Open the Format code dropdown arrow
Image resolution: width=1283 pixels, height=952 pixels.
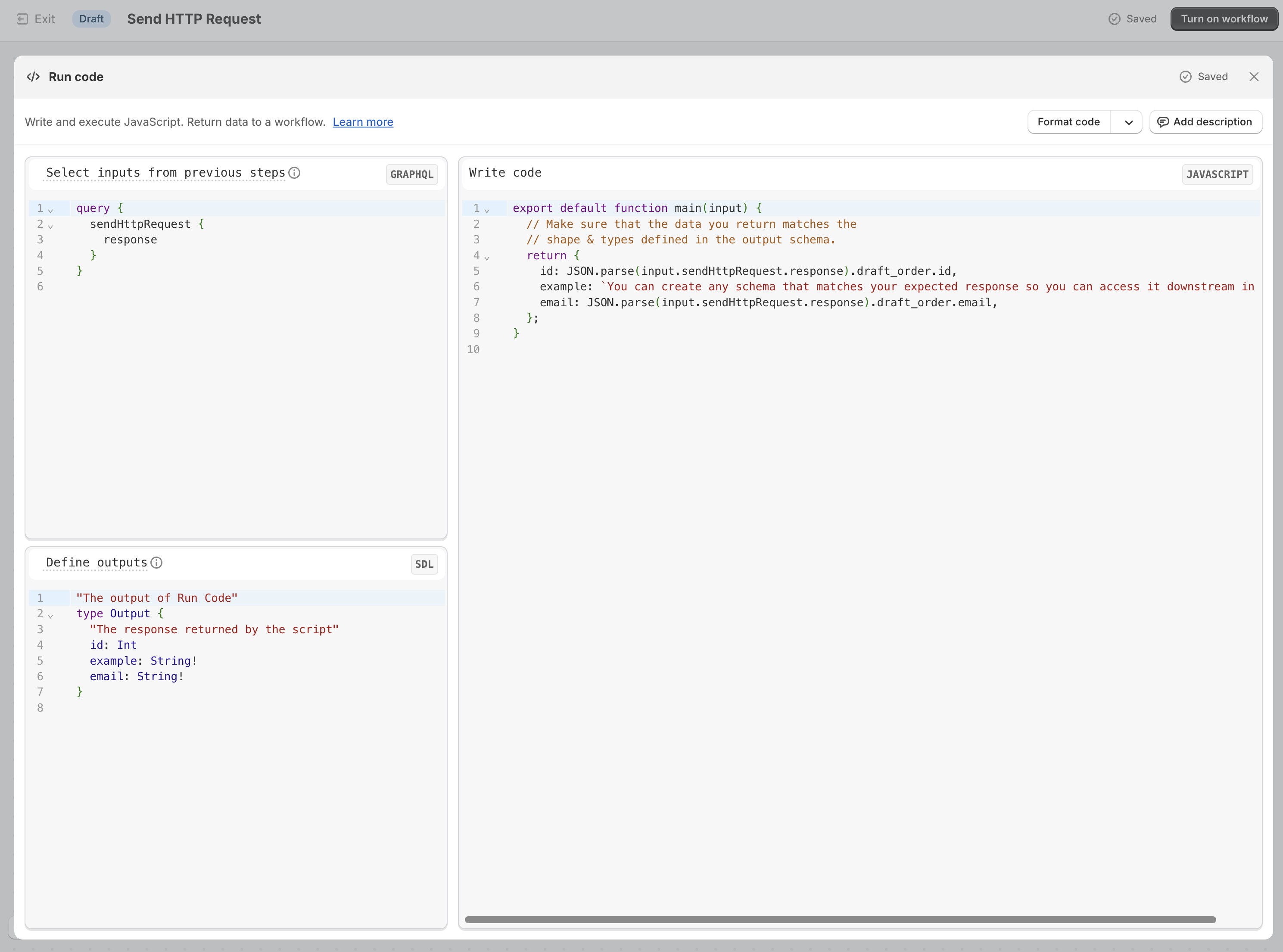point(1128,122)
